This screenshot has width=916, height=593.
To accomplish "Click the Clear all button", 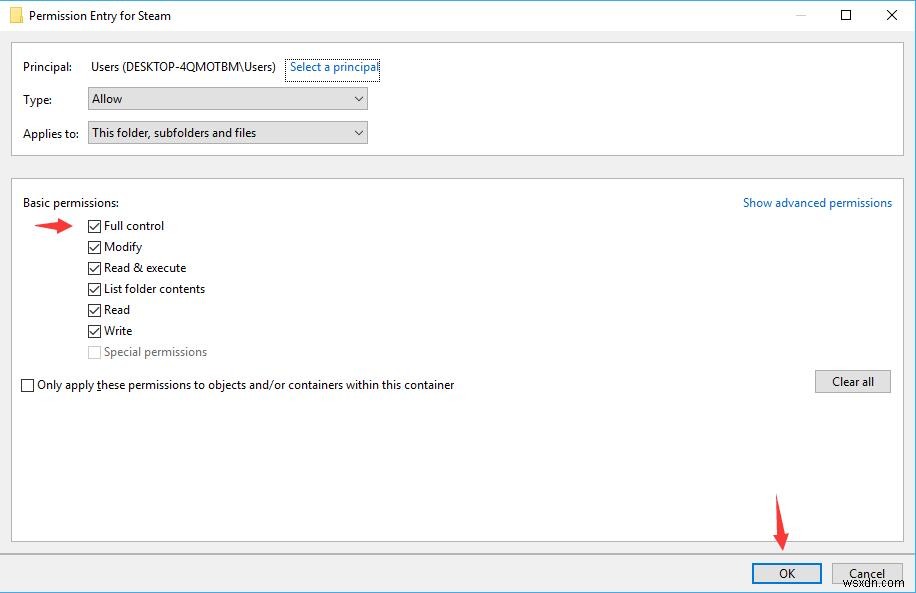I will [853, 382].
